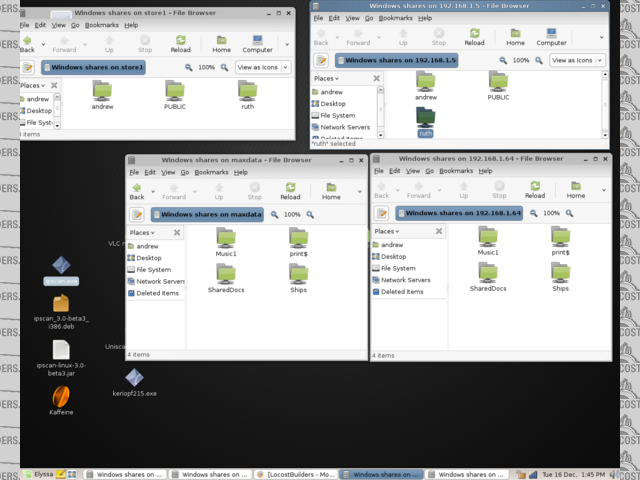Screen dimensions: 640x480
Task: Open the andrew folder in store1 window
Action: coord(102,93)
